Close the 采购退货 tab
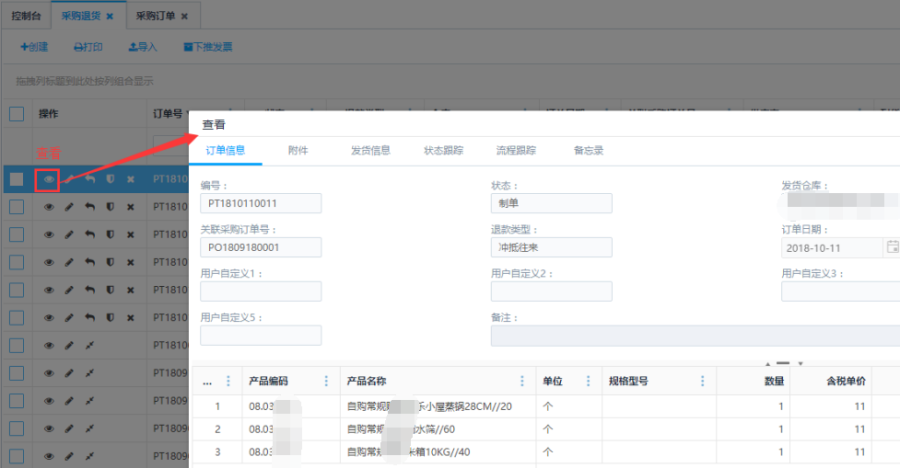 click(x=109, y=17)
